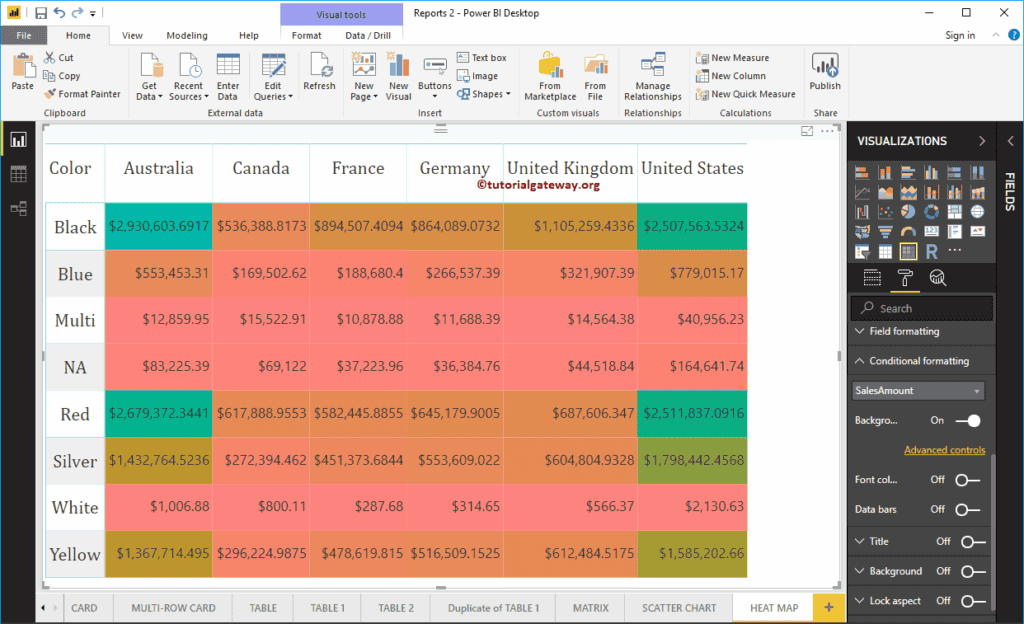The width and height of the screenshot is (1024, 624).
Task: Turn off the Background conditional formatting toggle
Action: tap(969, 422)
